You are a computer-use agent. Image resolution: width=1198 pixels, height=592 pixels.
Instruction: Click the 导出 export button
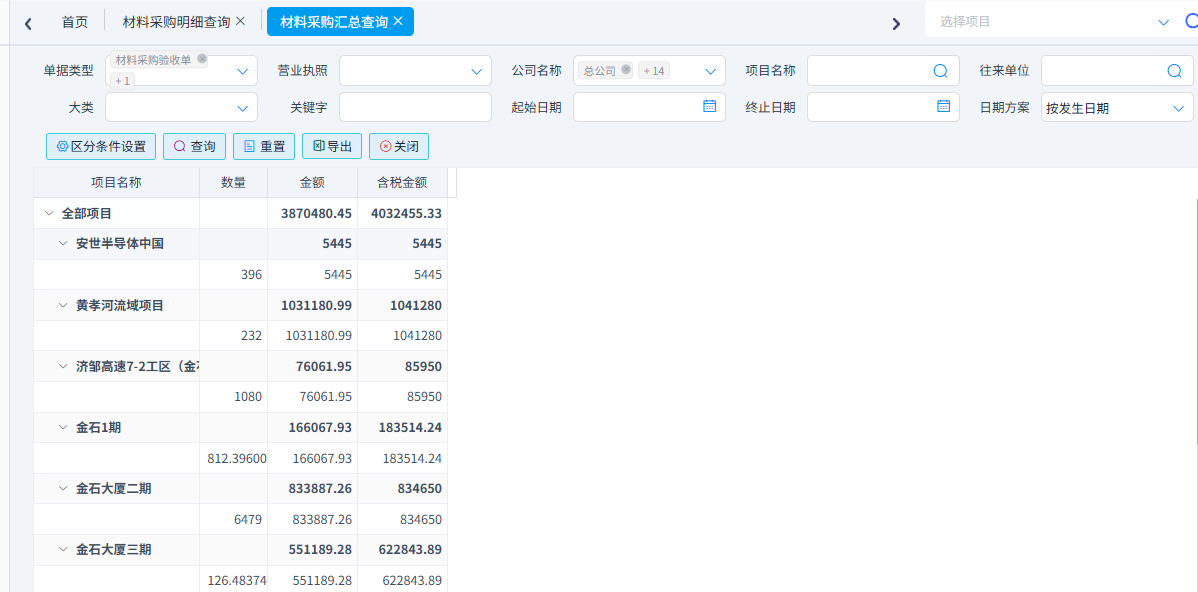[332, 147]
